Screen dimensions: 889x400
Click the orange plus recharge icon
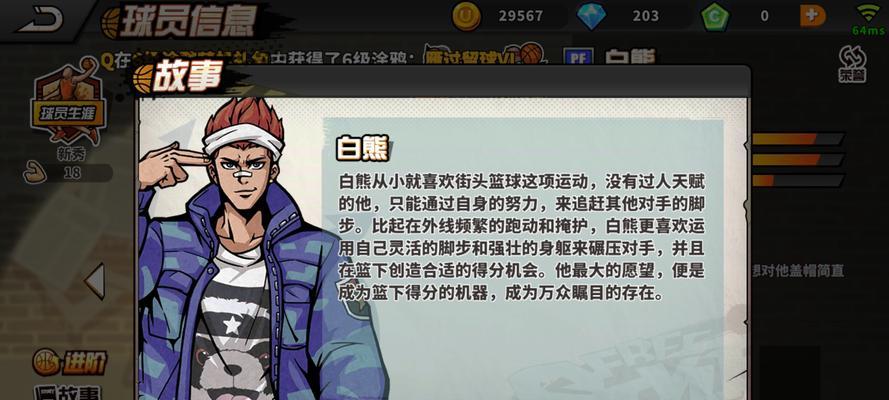[813, 16]
